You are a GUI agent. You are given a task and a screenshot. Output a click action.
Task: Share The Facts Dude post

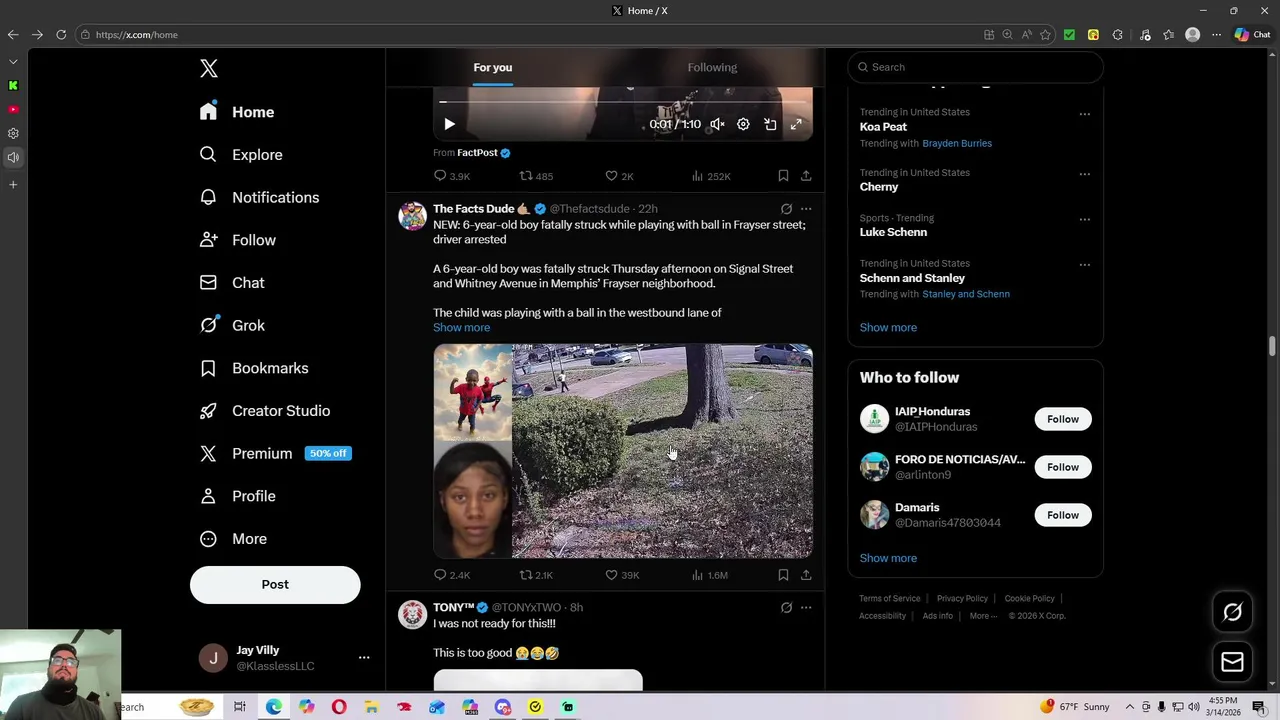[x=806, y=575]
